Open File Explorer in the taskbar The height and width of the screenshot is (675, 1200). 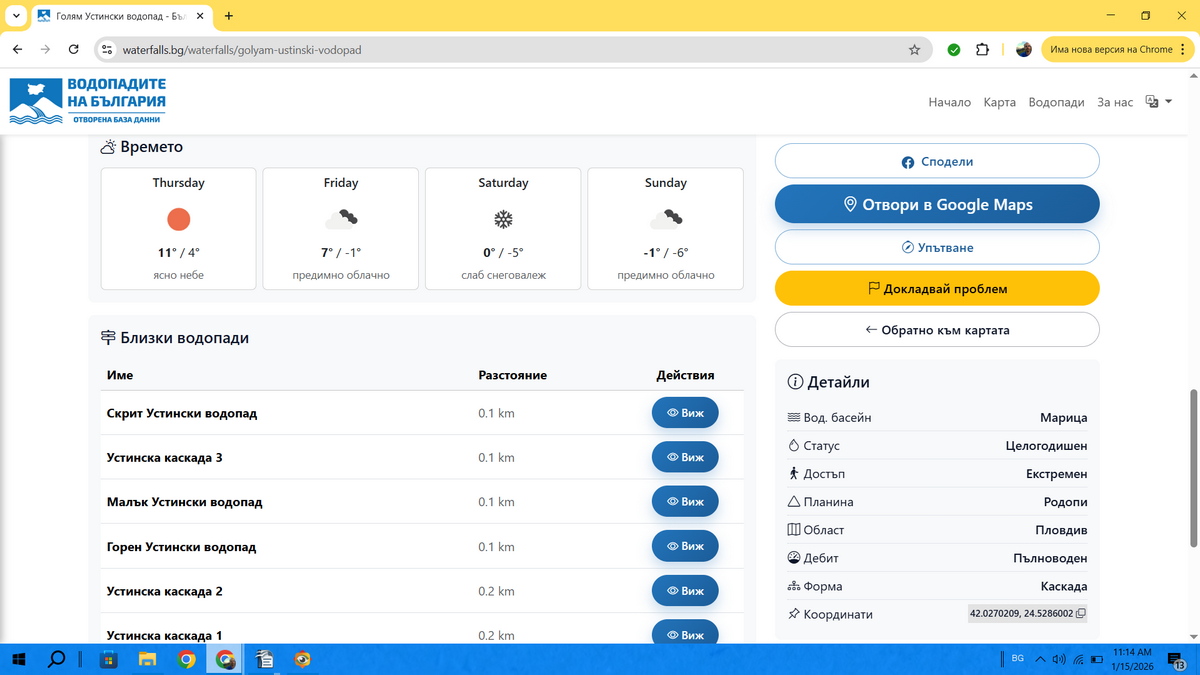[147, 659]
